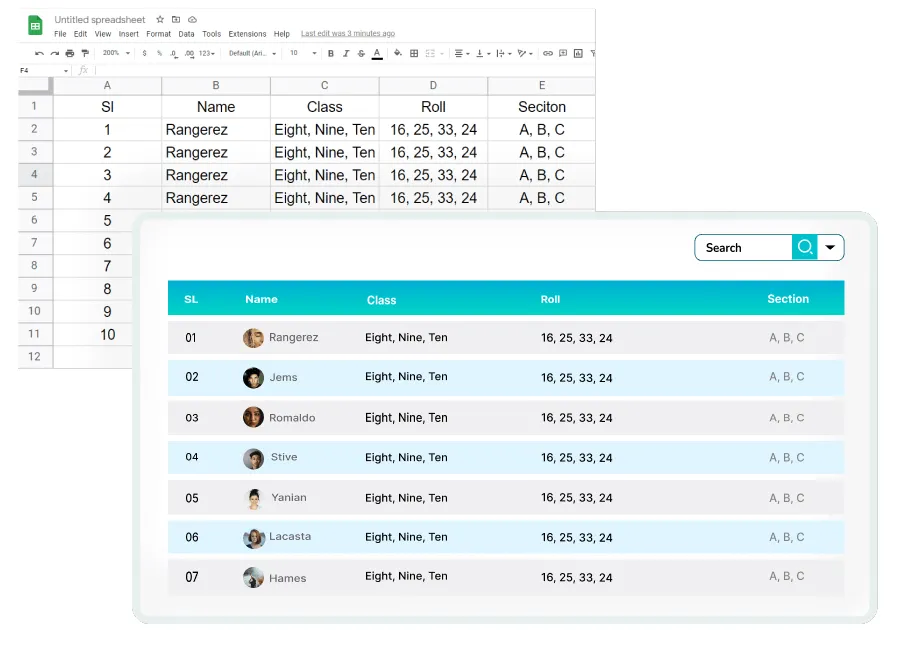Click the Untitled spreadsheet title

(x=100, y=19)
